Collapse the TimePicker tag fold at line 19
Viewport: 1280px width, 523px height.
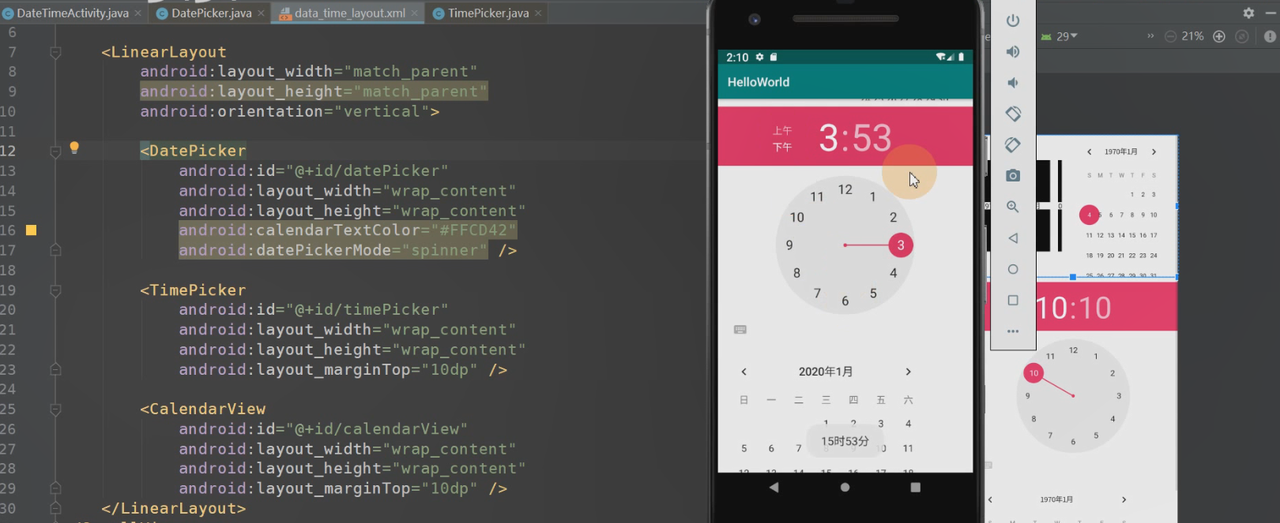[x=55, y=290]
